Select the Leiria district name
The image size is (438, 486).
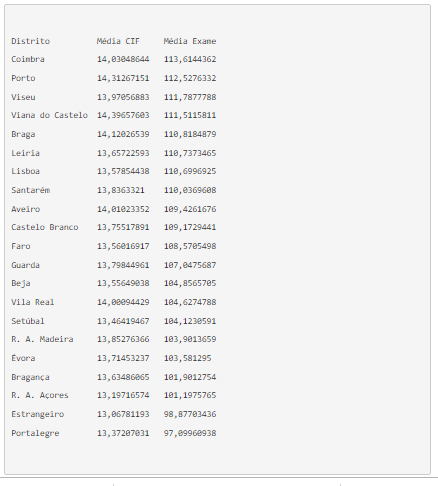[x=25, y=153]
